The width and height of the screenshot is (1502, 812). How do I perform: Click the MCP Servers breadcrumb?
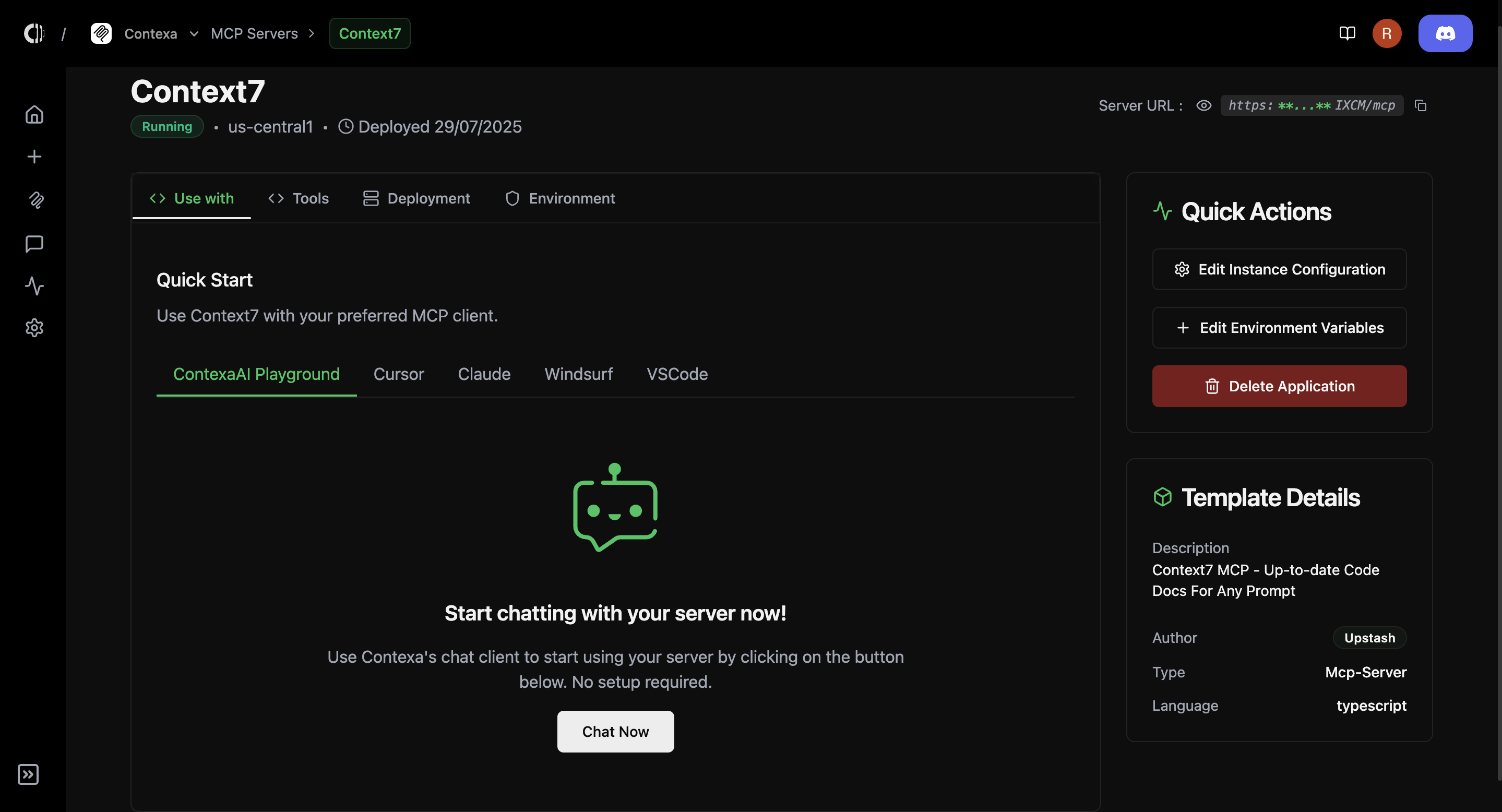pyautogui.click(x=254, y=34)
